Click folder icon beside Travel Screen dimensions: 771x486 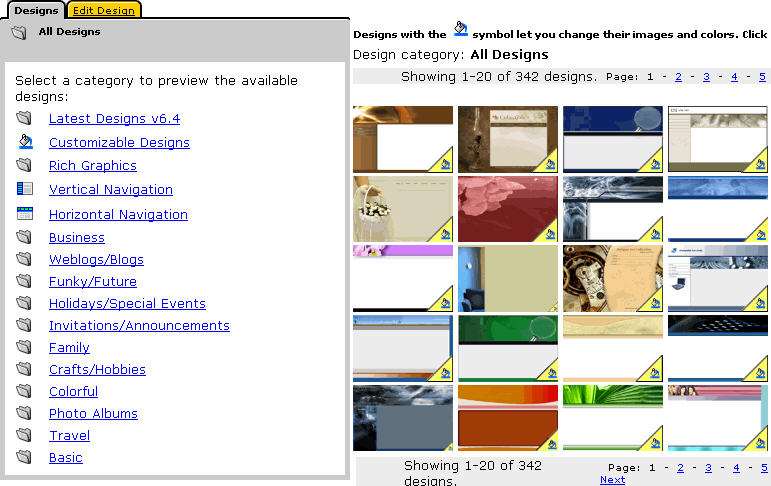point(24,435)
